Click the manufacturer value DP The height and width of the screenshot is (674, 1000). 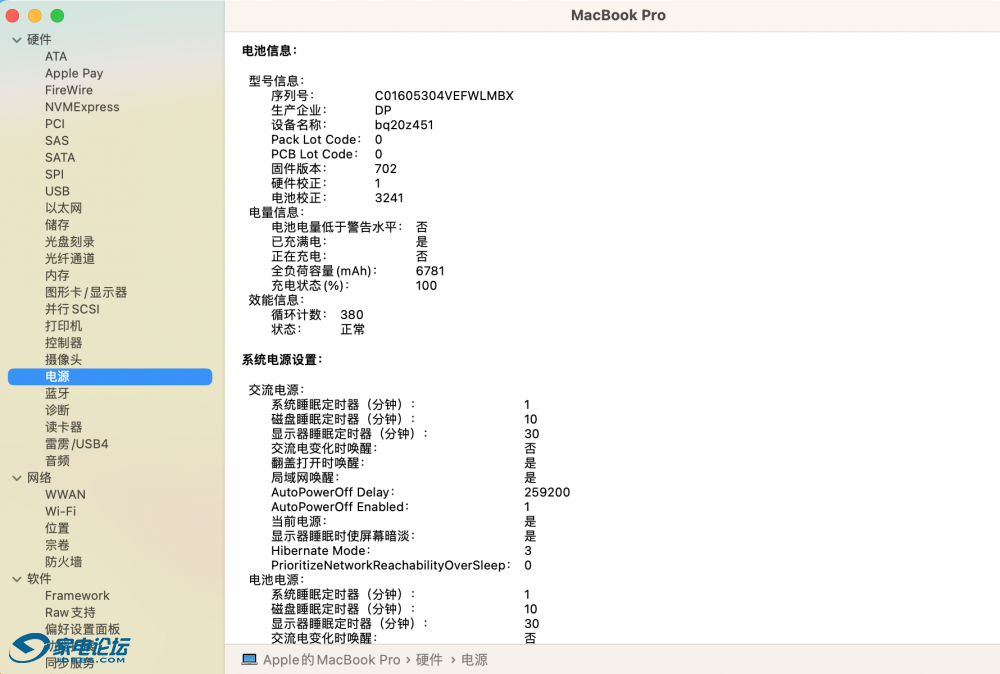383,110
